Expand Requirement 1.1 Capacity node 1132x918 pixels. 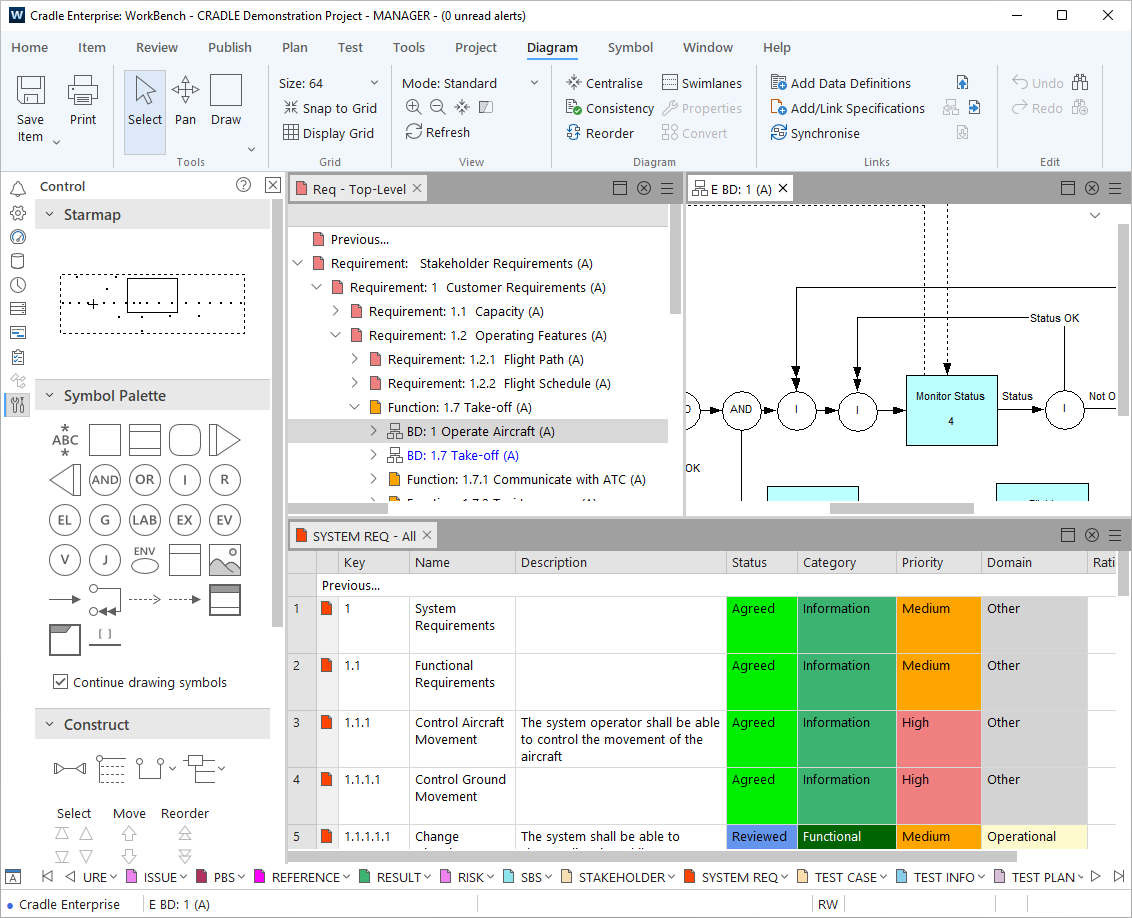pos(336,311)
